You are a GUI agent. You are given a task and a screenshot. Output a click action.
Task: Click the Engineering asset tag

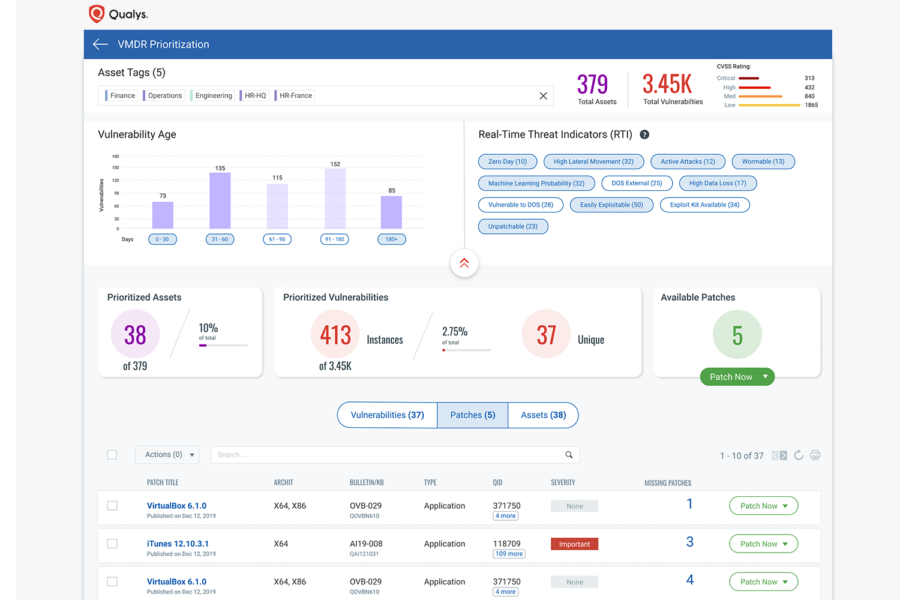coord(212,96)
